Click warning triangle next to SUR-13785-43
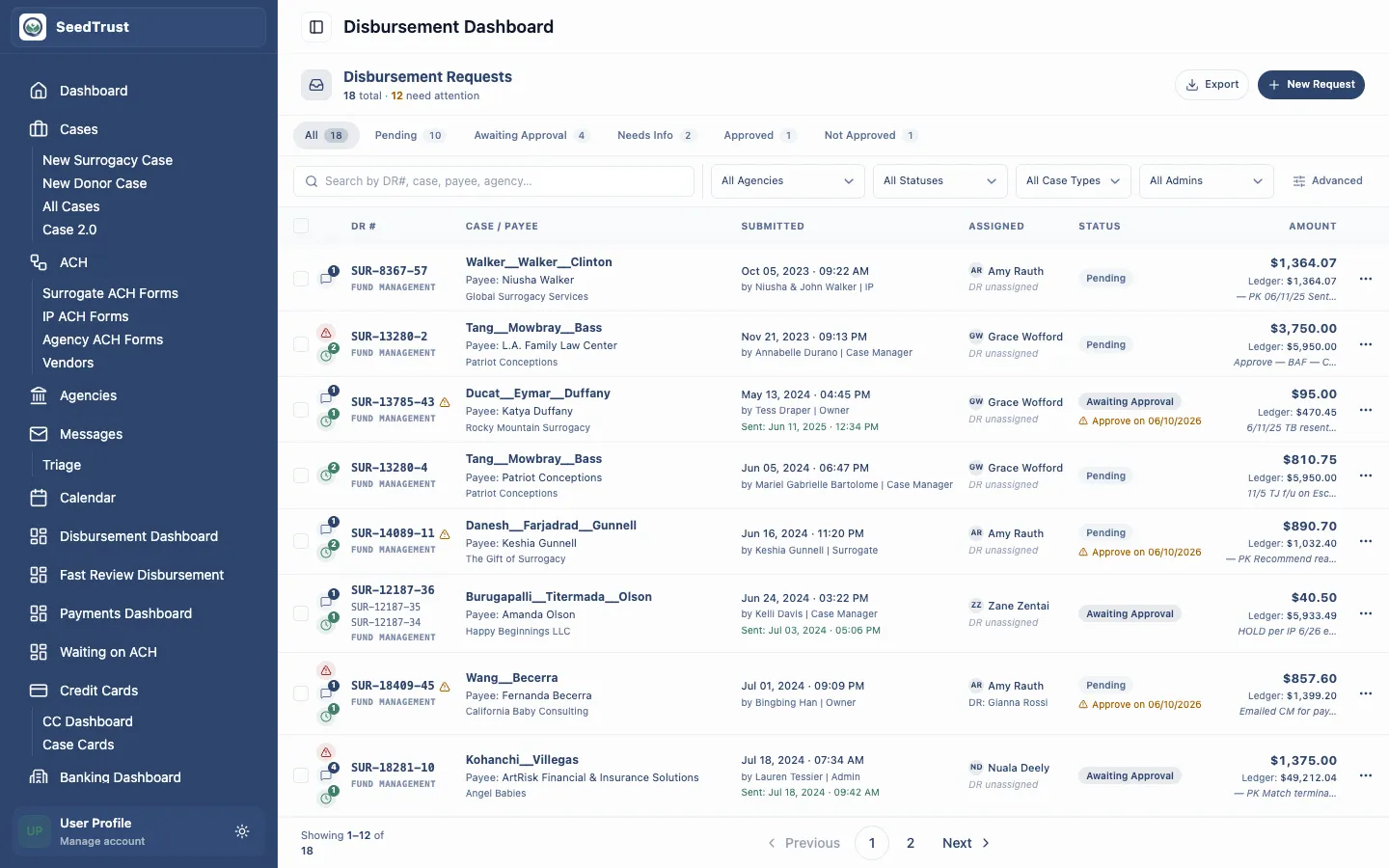Screen dimensions: 1389x868 [445, 402]
